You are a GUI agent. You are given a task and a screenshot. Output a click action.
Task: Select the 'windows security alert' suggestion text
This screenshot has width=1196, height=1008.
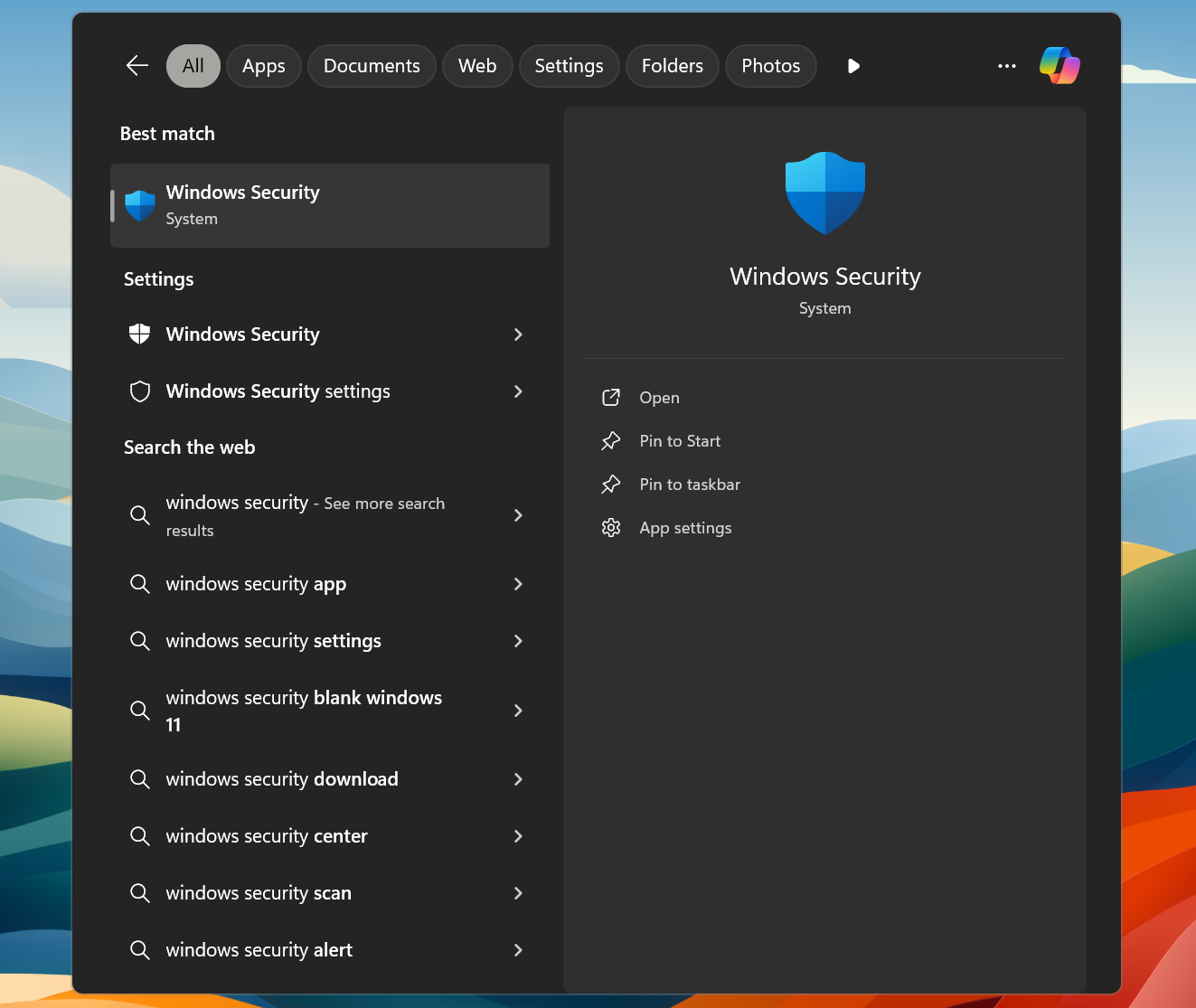pos(259,950)
